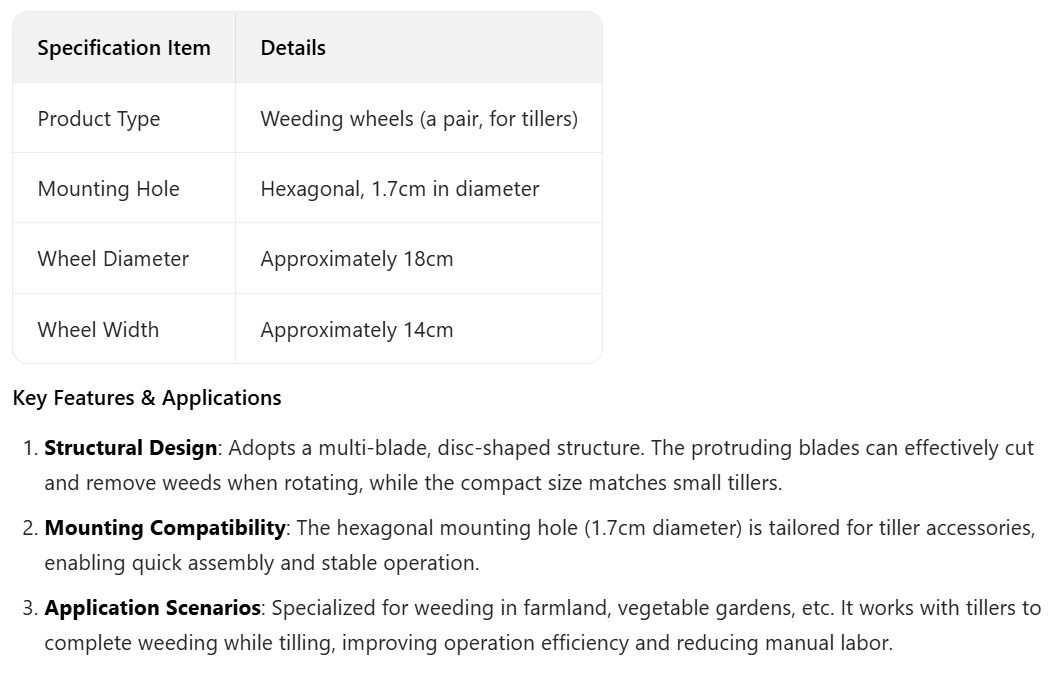
Task: Select the "Product Type" table cell
Action: (99, 119)
